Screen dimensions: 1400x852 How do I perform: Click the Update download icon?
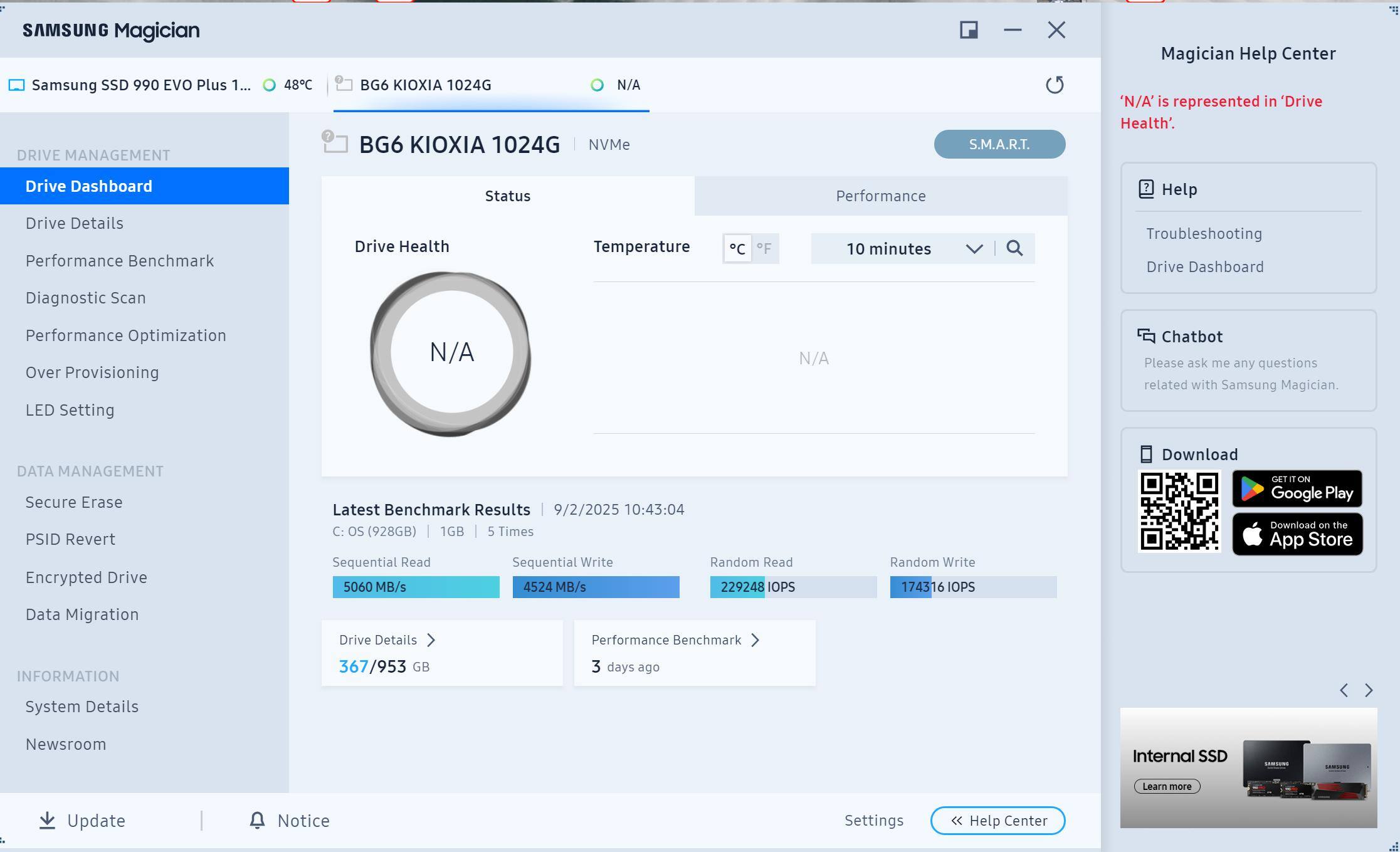(x=48, y=821)
